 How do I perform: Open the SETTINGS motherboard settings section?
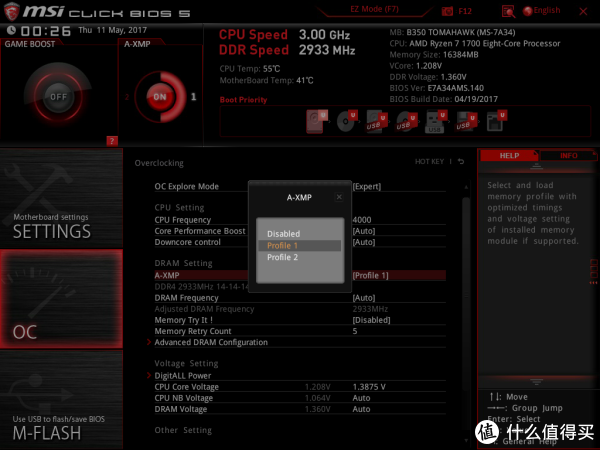[x=61, y=198]
